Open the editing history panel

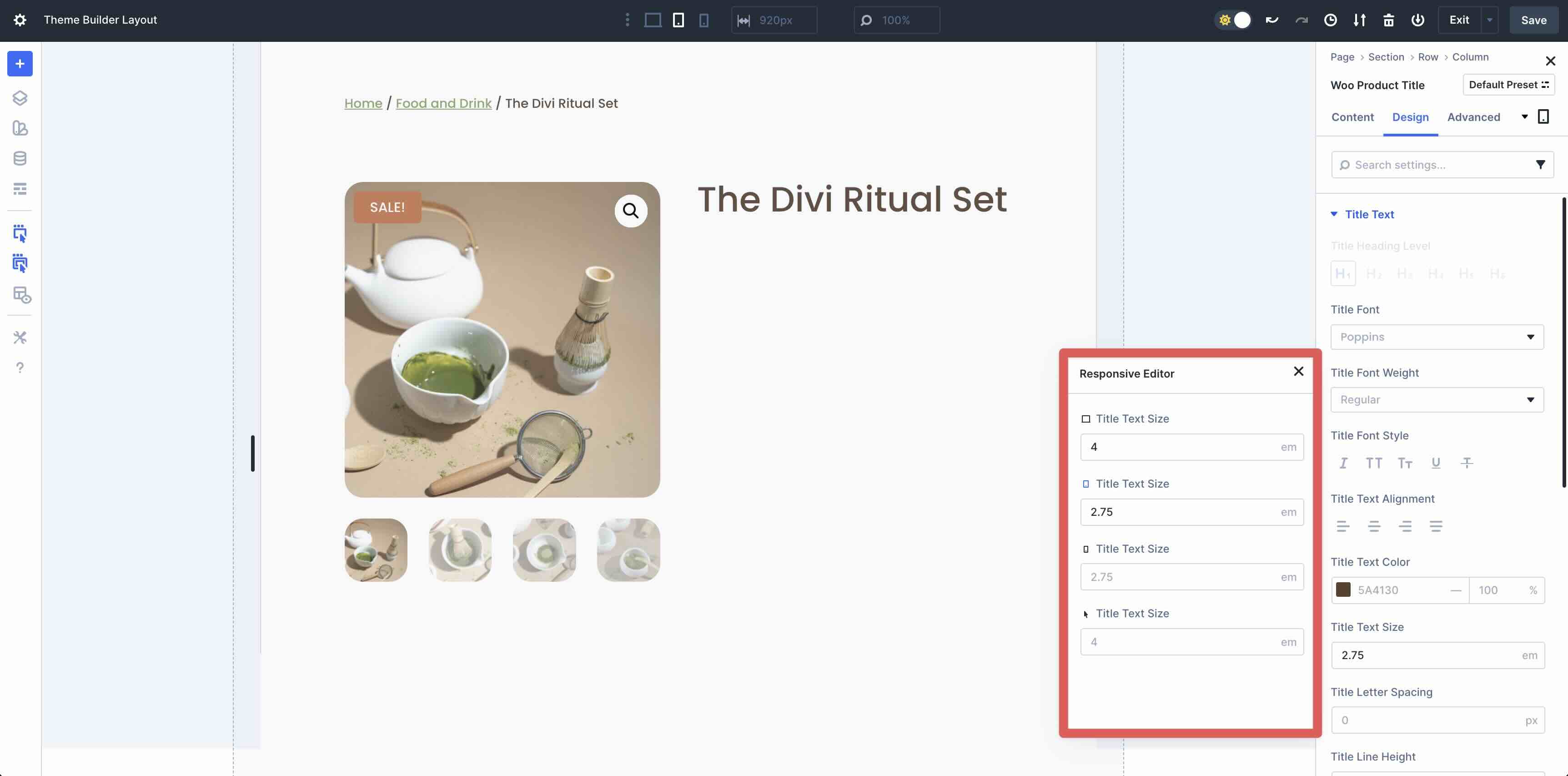[x=1331, y=20]
